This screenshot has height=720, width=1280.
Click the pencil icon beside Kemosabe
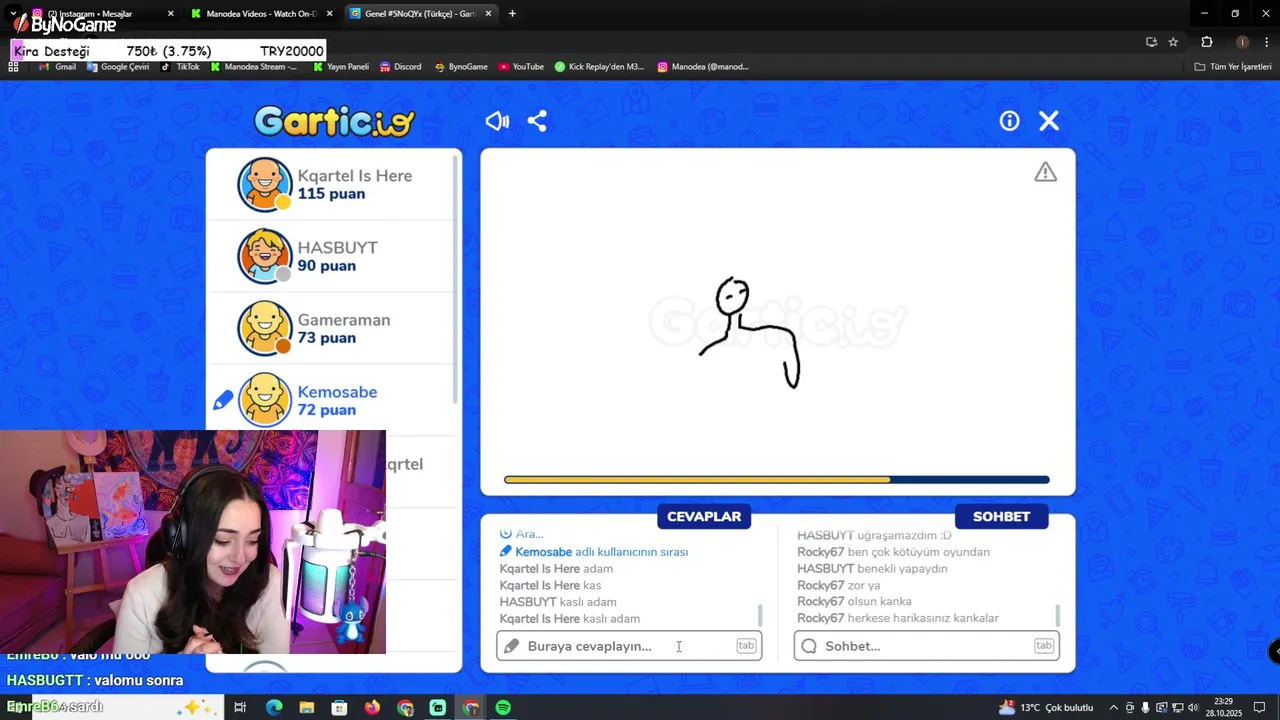[x=223, y=400]
